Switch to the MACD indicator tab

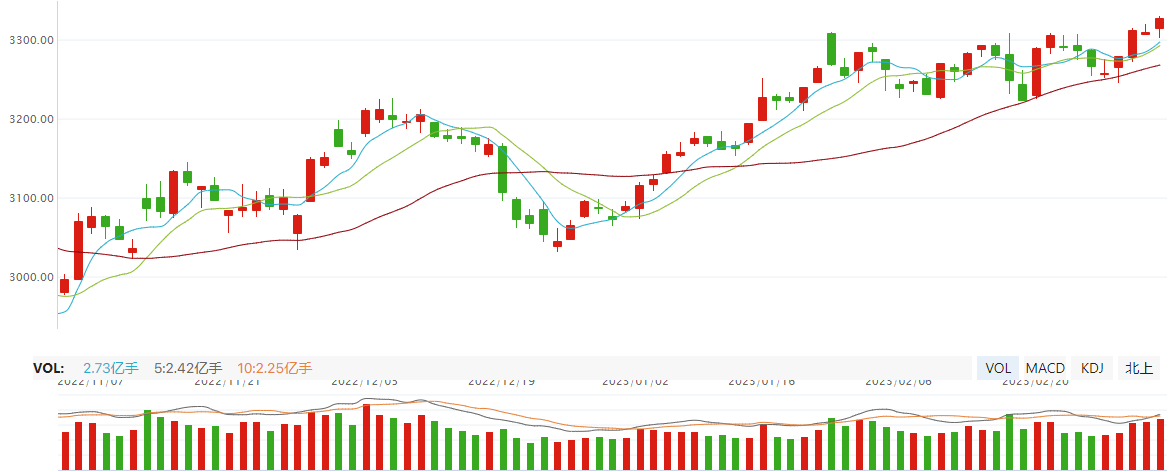point(1044,368)
